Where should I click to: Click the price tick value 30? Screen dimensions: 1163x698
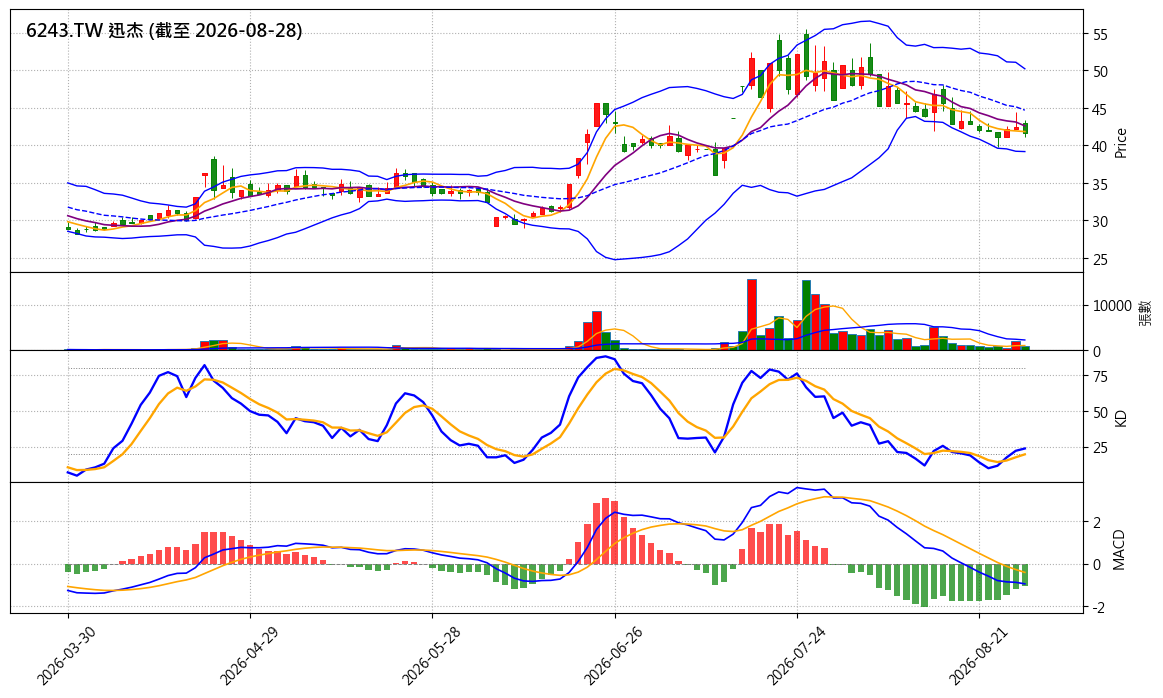pyautogui.click(x=1100, y=222)
